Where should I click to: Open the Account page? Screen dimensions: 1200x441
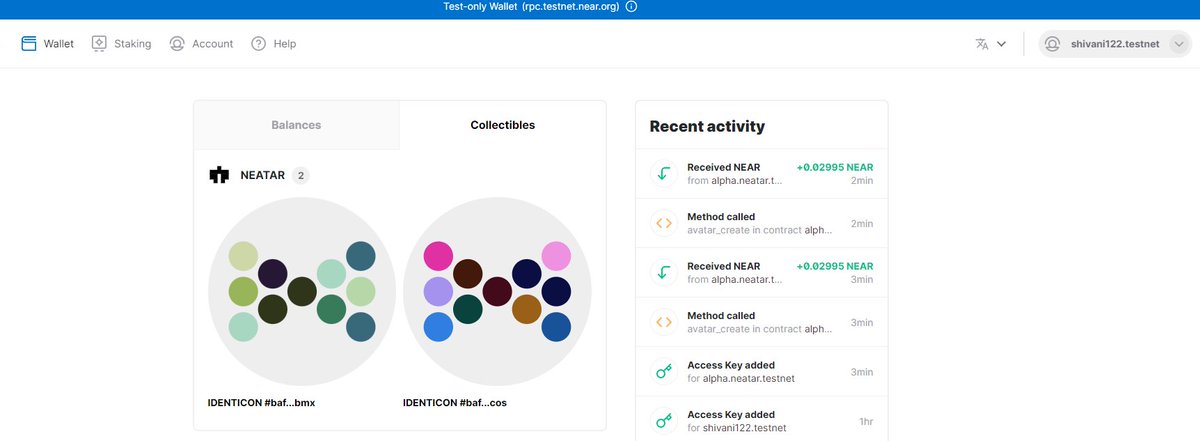(201, 44)
